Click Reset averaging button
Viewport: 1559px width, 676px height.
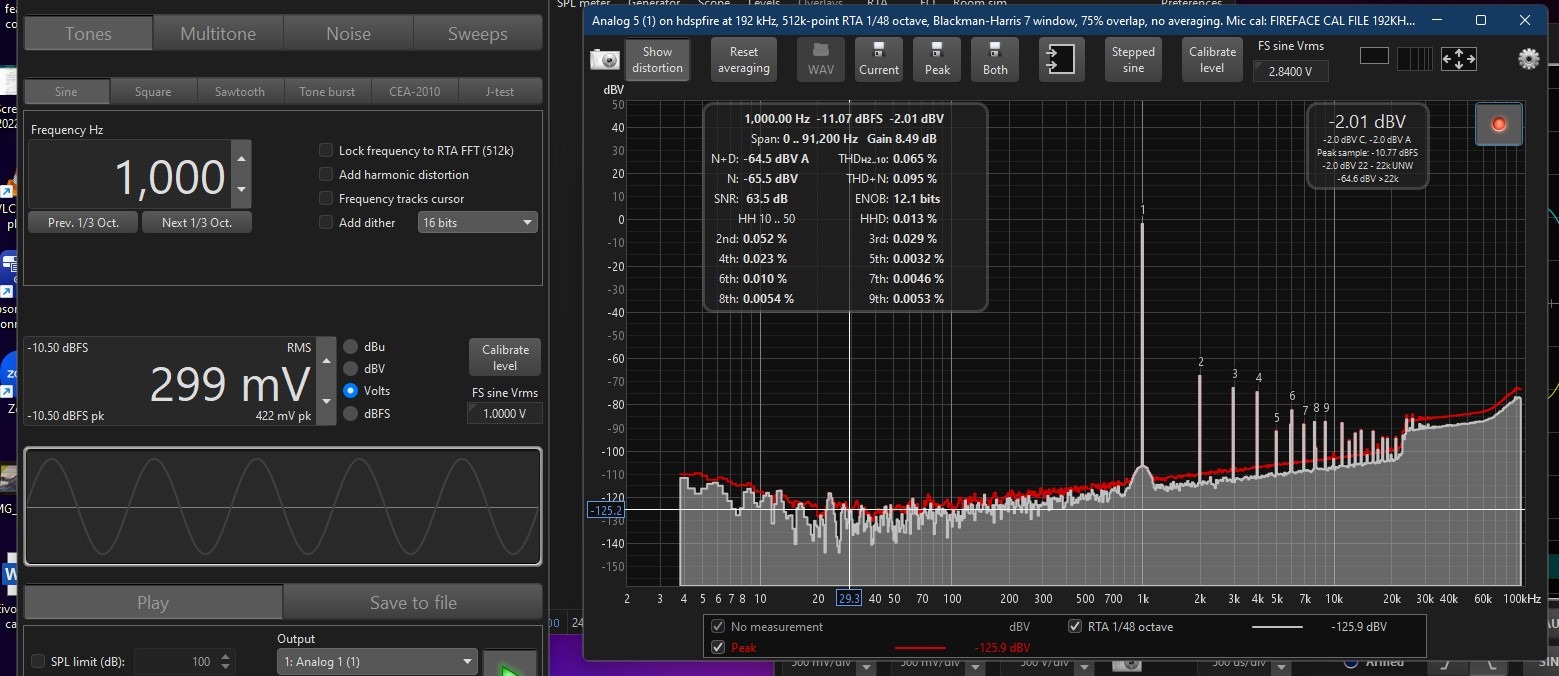tap(743, 60)
